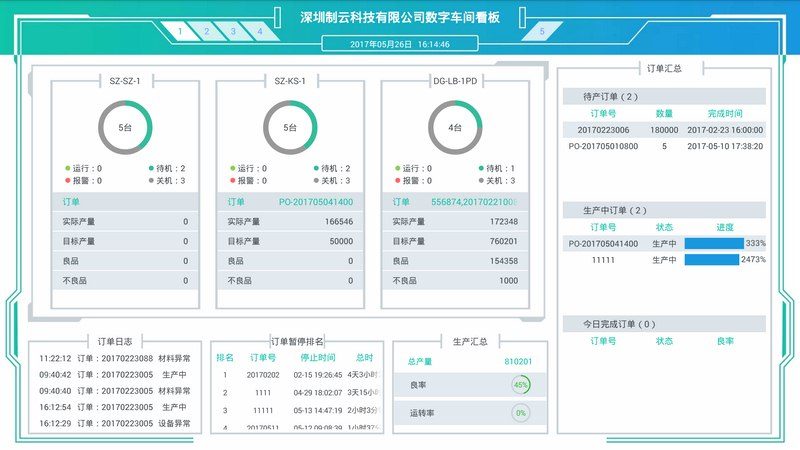Click order number 556874,2017022100 in DG-LB-1PD card
Screen dimensions: 800x450
(x=474, y=202)
